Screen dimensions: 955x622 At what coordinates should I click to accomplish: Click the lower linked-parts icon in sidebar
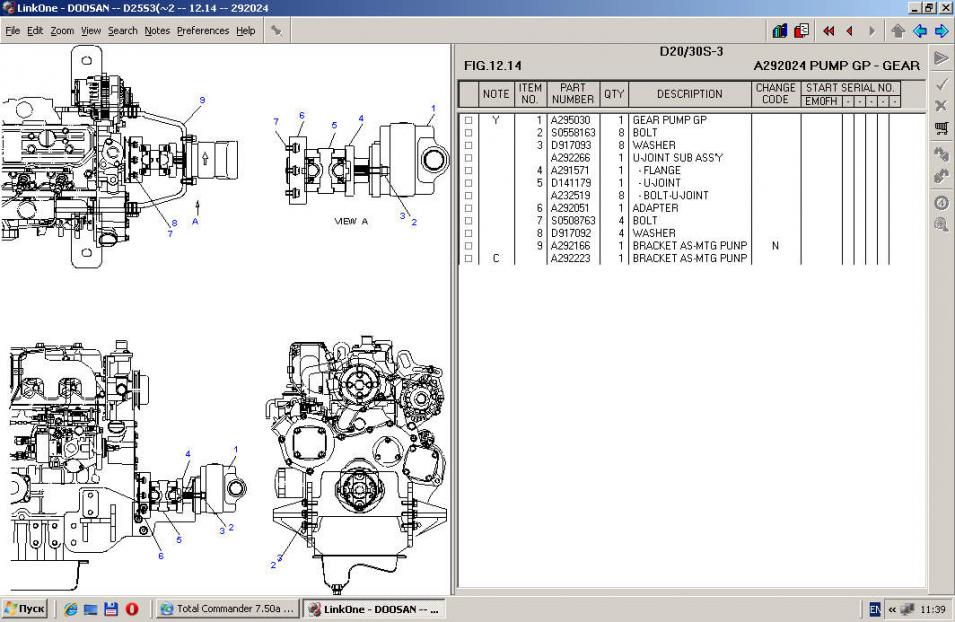tap(941, 176)
